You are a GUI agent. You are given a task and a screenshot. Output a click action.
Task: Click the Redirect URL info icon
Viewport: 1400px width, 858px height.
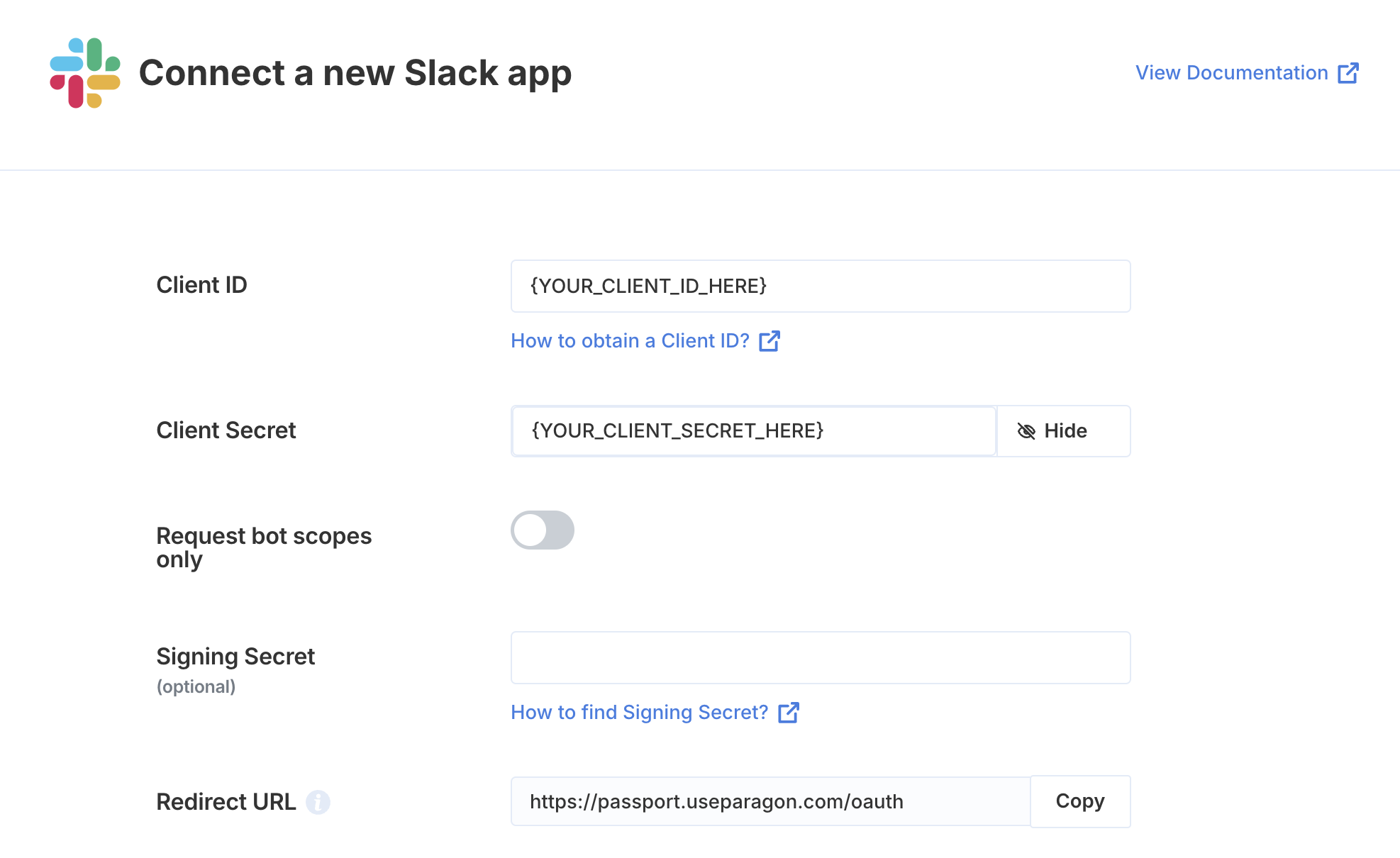(318, 802)
